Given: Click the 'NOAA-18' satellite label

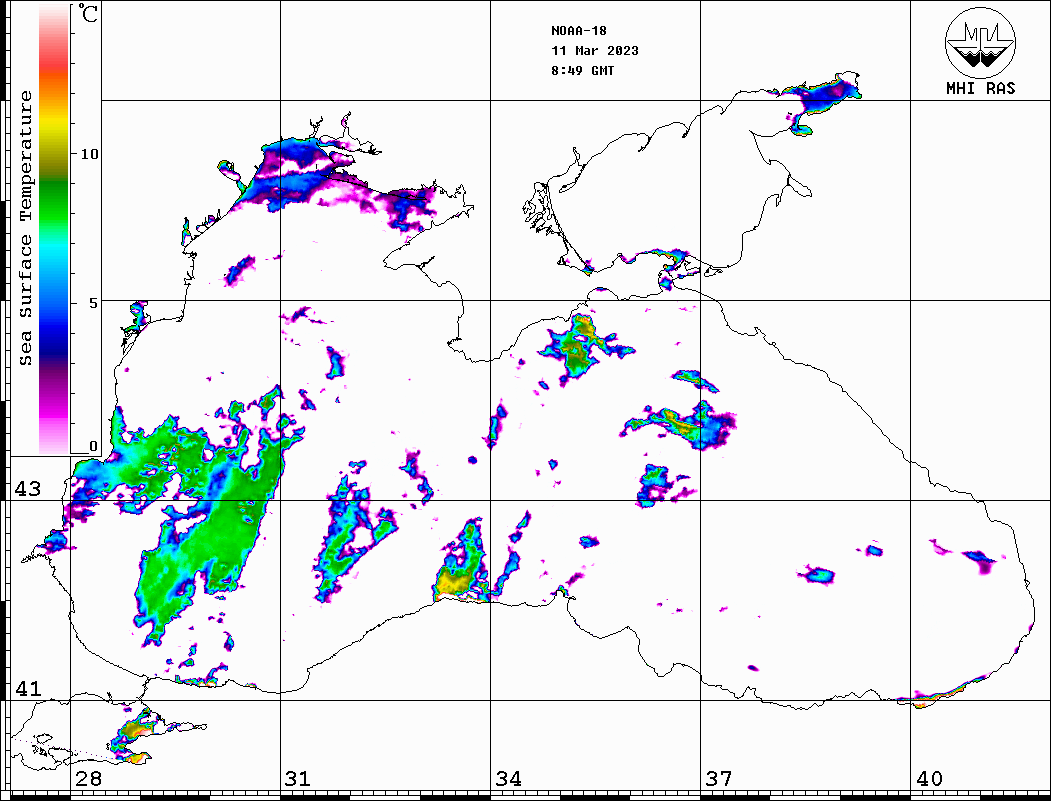Looking at the screenshot, I should [578, 31].
